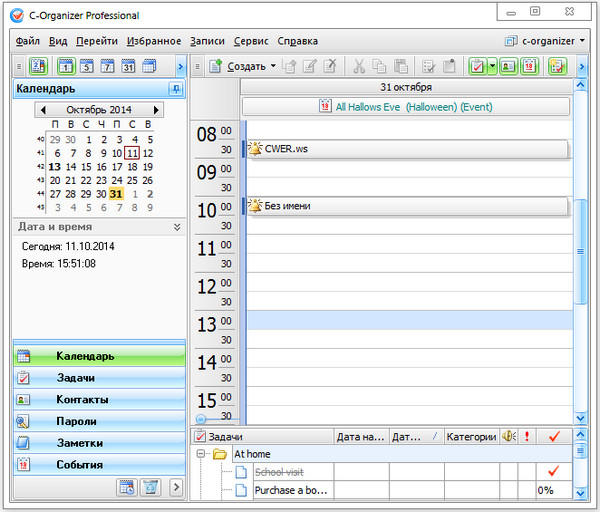The width and height of the screenshot is (600, 512).
Task: Open the Задачи section in sidebar
Action: click(x=98, y=378)
